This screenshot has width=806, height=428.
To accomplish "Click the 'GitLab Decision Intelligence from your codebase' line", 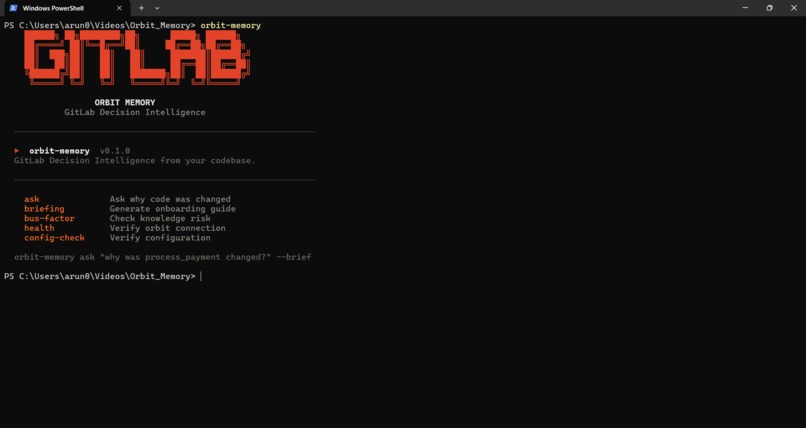I will click(135, 161).
